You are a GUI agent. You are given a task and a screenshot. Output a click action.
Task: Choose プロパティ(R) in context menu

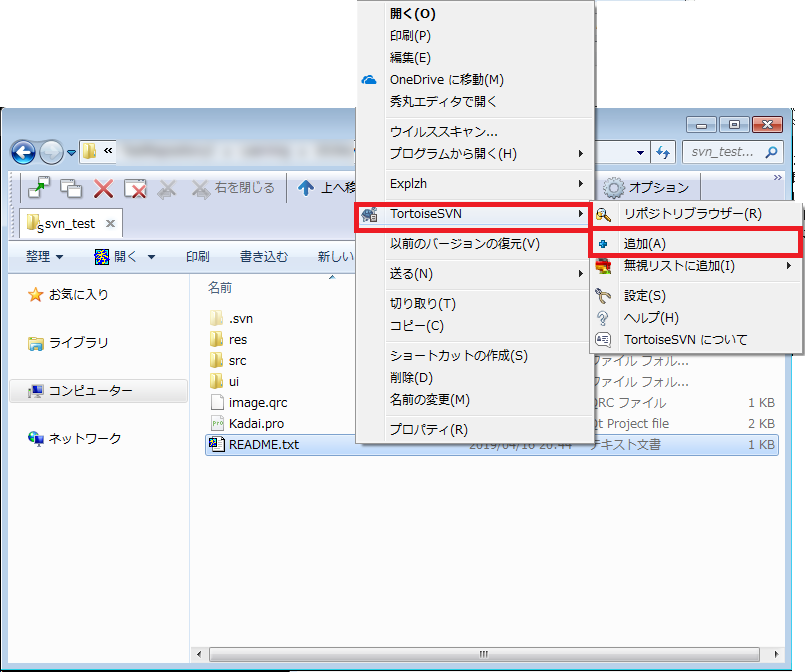click(474, 430)
